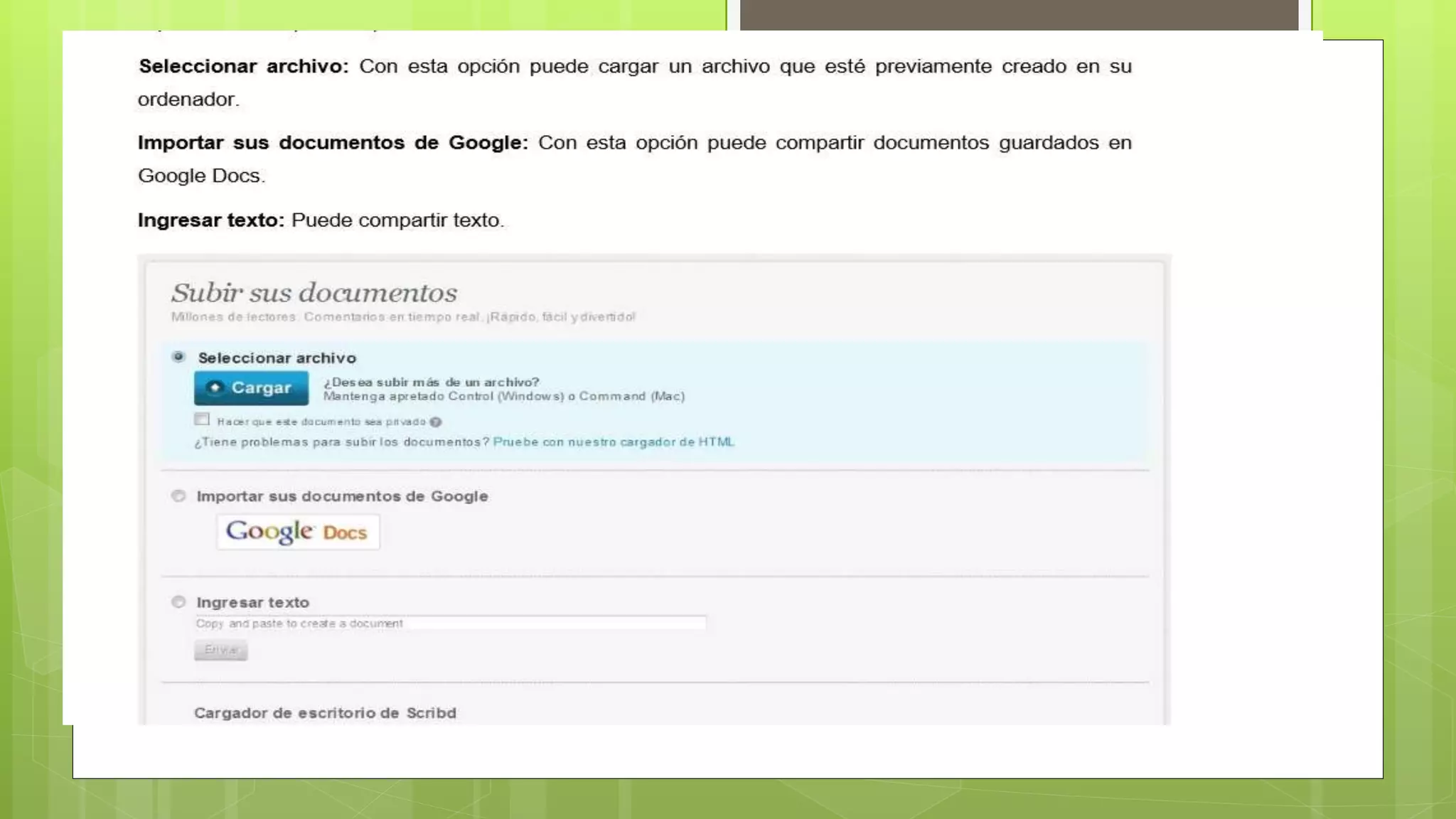Click the help question mark icon

click(436, 422)
